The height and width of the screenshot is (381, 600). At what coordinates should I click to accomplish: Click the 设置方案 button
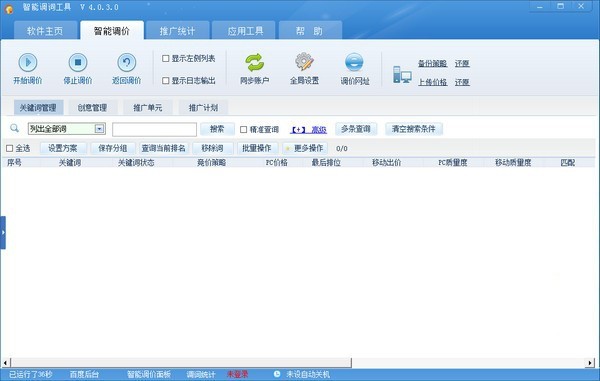[x=63, y=148]
